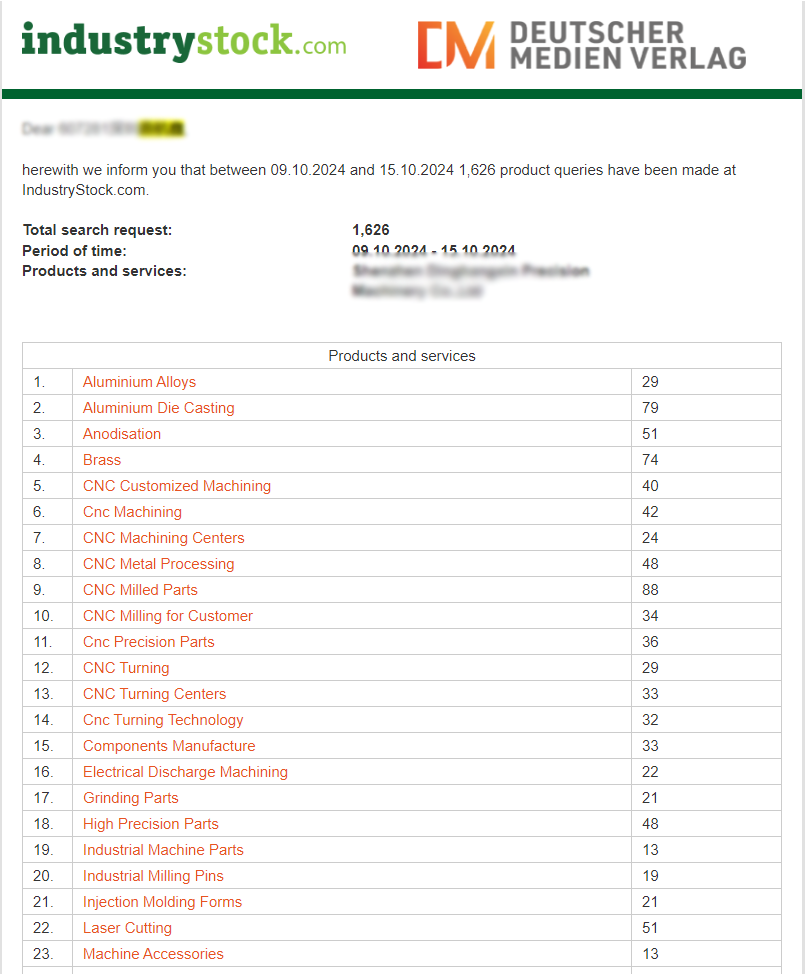Select CNC Milling for Customer
Viewport: 805px width, 974px height.
click(168, 616)
